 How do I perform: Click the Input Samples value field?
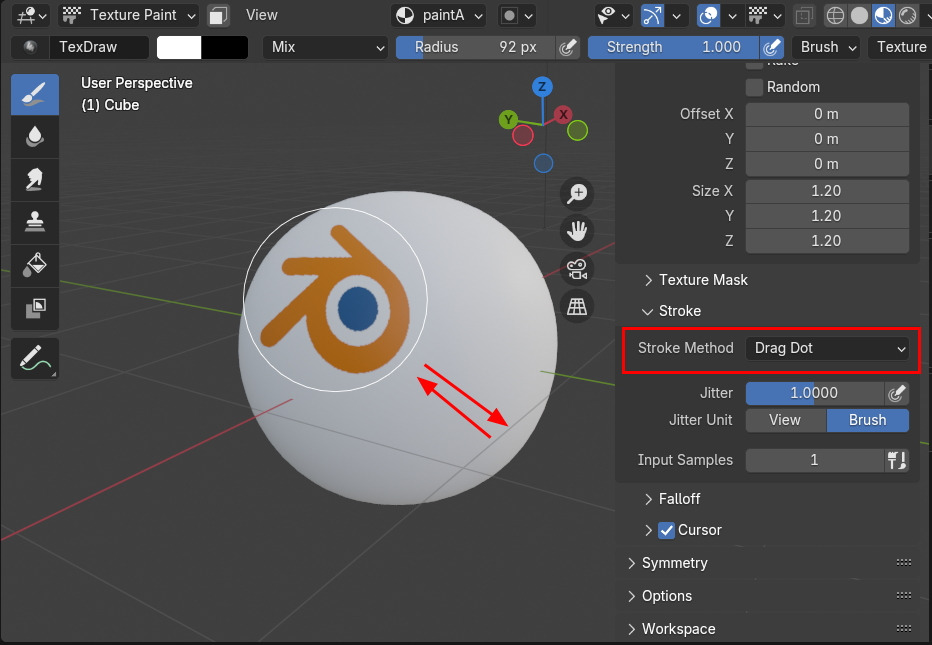pyautogui.click(x=814, y=460)
